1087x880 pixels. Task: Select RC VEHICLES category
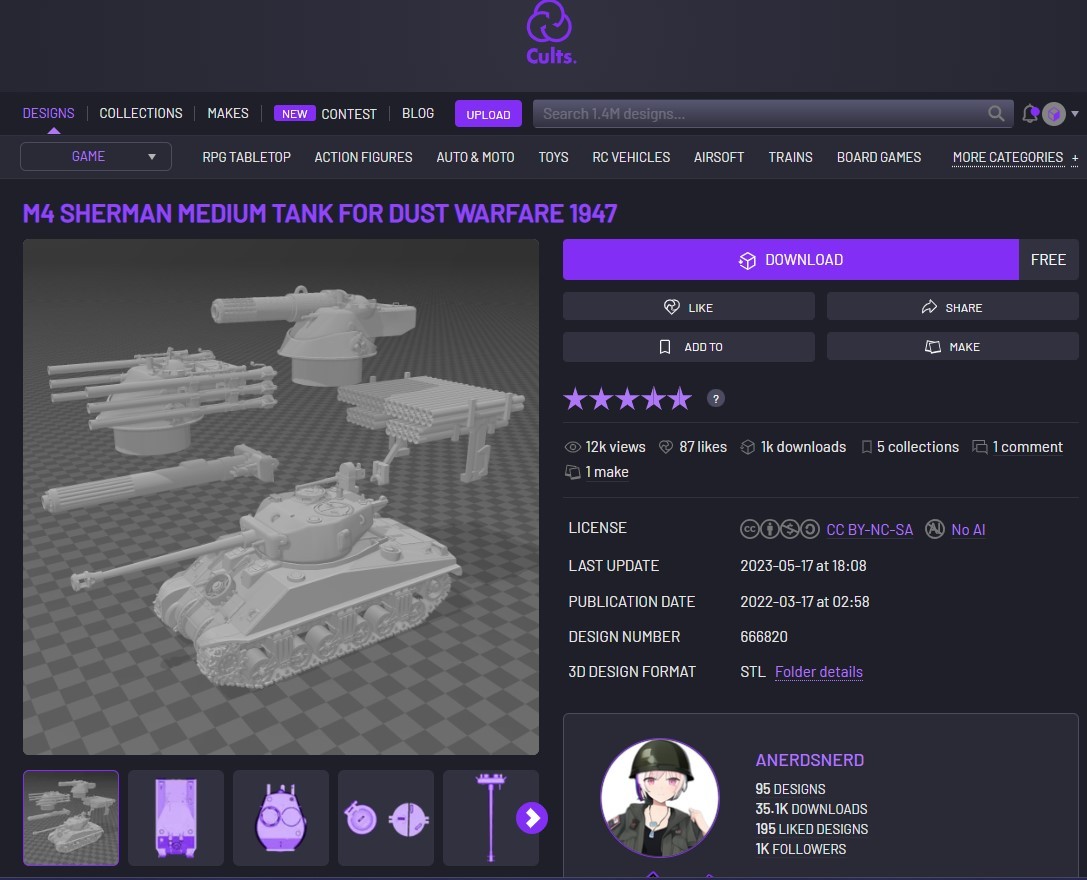[x=631, y=157]
